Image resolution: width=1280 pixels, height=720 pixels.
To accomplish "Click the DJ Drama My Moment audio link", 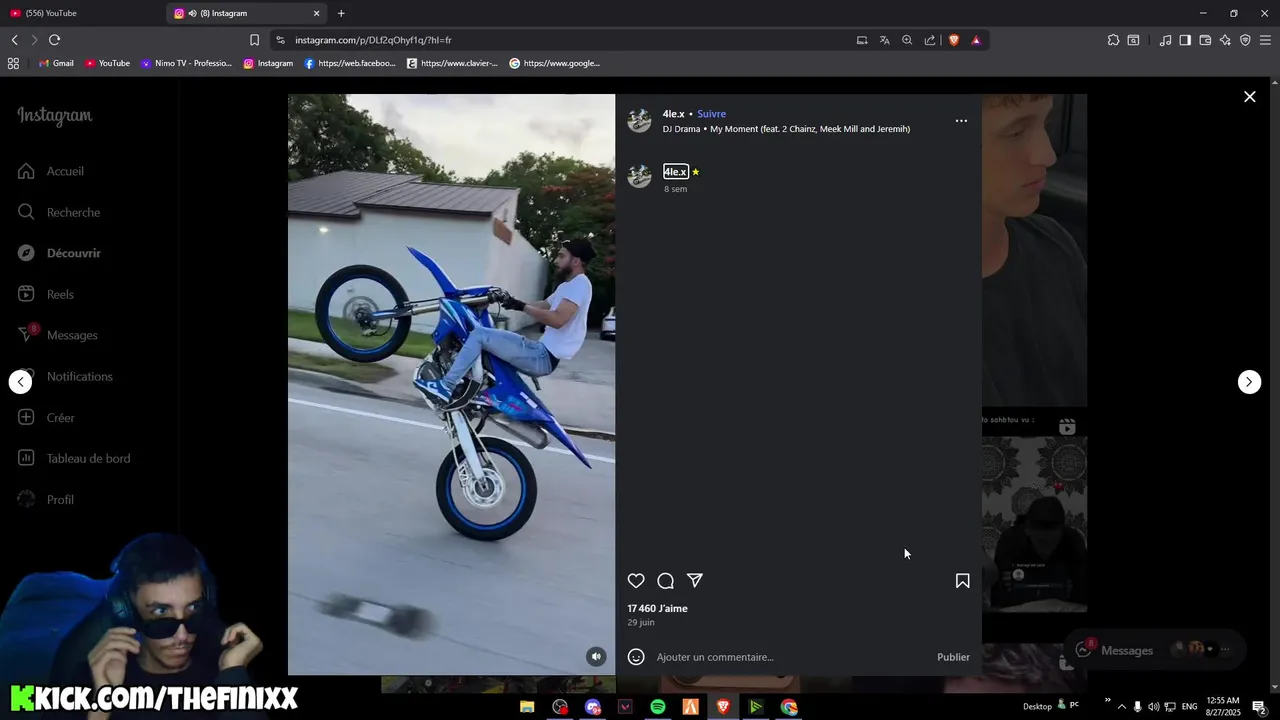I will coord(786,129).
